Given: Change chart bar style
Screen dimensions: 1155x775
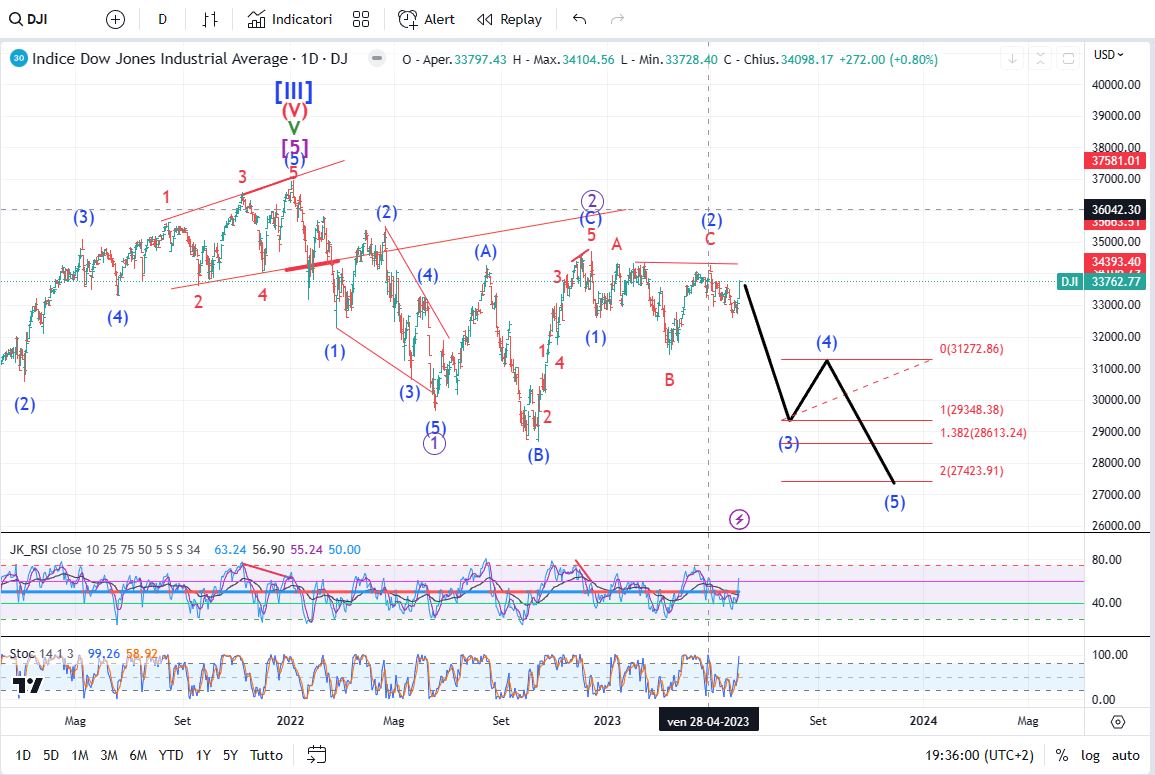Looking at the screenshot, I should 210,19.
